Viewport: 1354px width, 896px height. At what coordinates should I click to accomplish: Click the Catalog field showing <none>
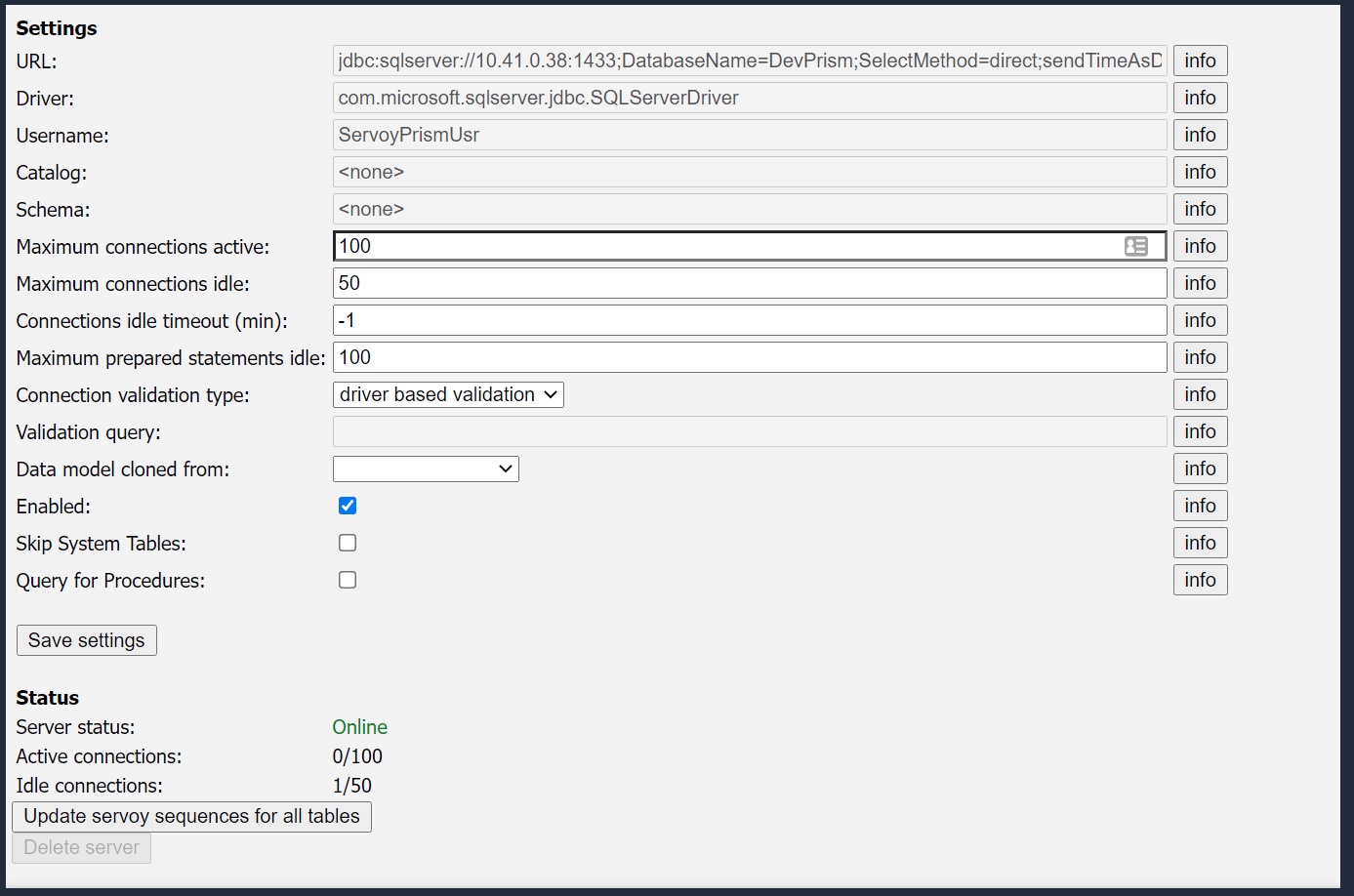click(750, 172)
